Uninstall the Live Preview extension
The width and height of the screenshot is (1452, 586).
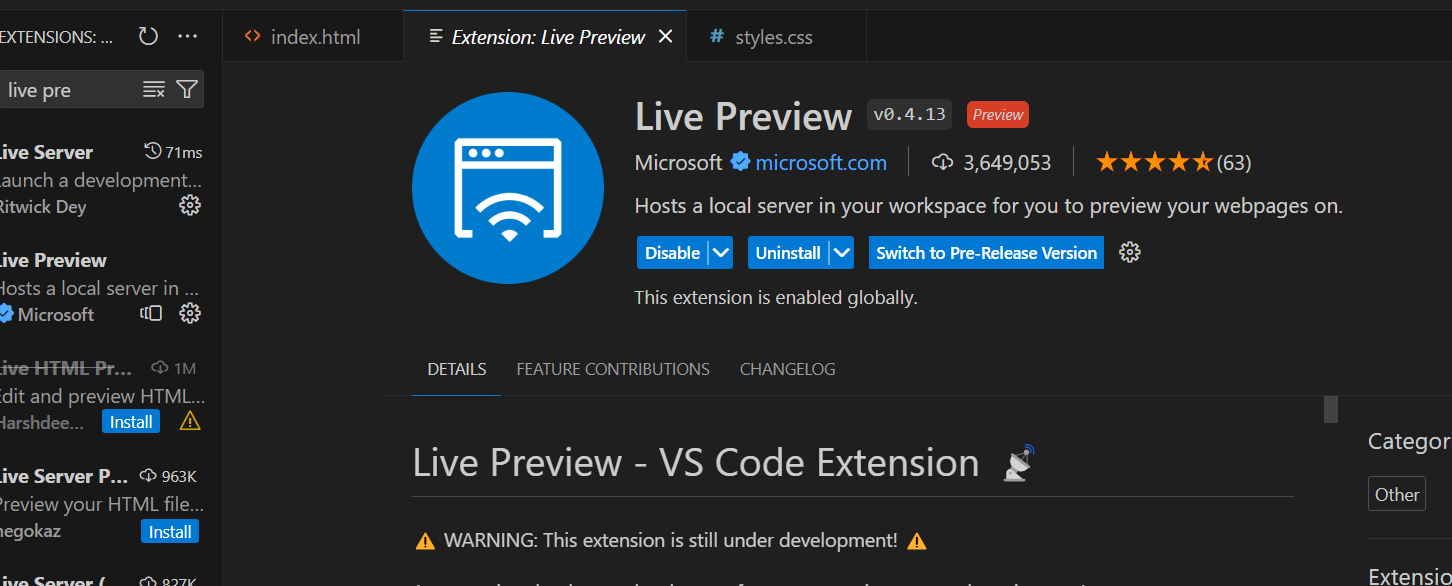coord(789,253)
